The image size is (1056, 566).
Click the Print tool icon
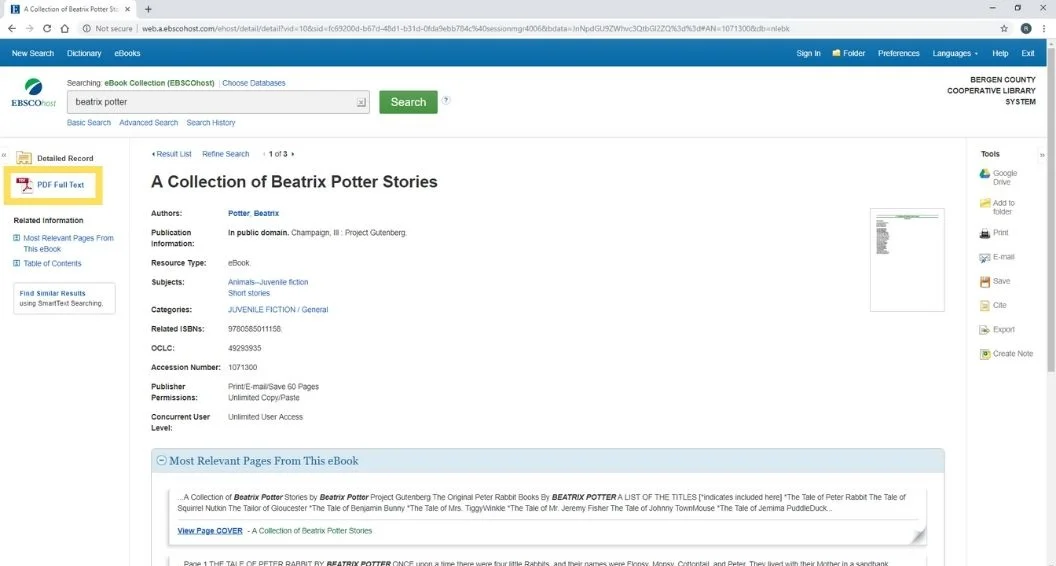(x=985, y=233)
